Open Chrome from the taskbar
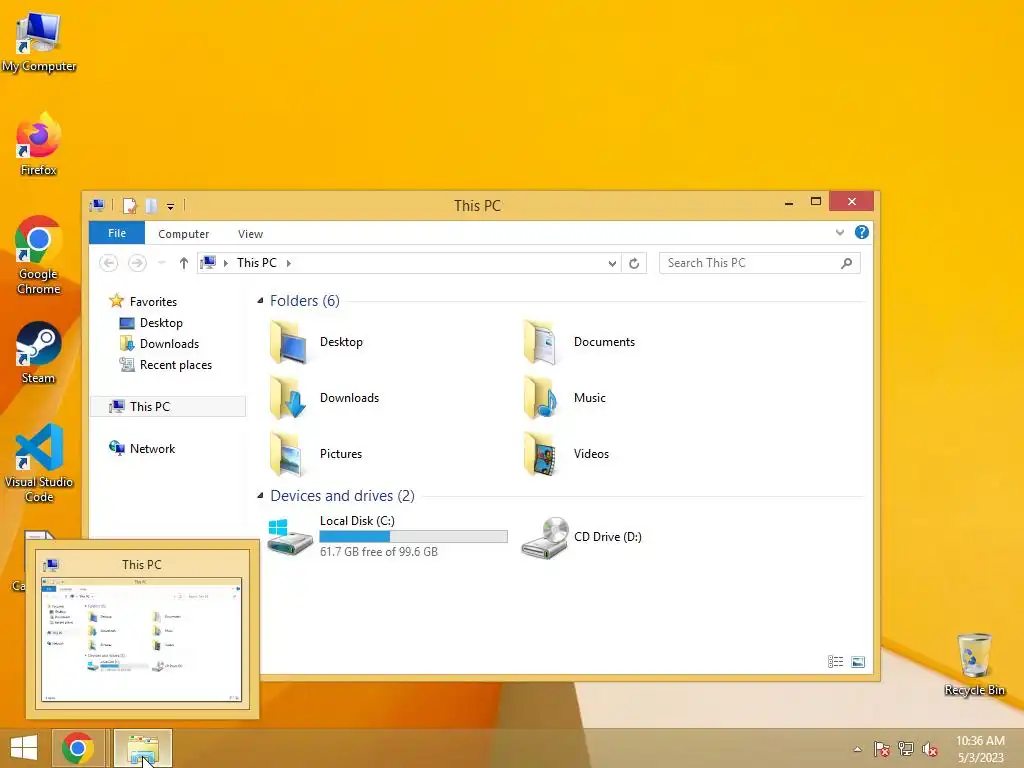The width and height of the screenshot is (1024, 768). click(x=78, y=748)
